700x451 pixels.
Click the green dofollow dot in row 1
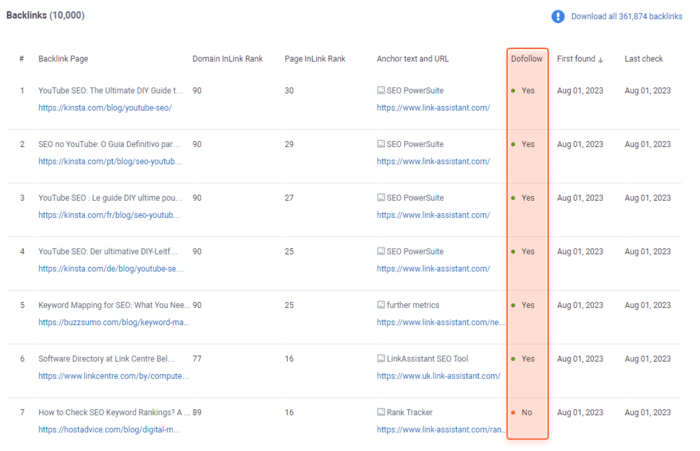click(513, 91)
